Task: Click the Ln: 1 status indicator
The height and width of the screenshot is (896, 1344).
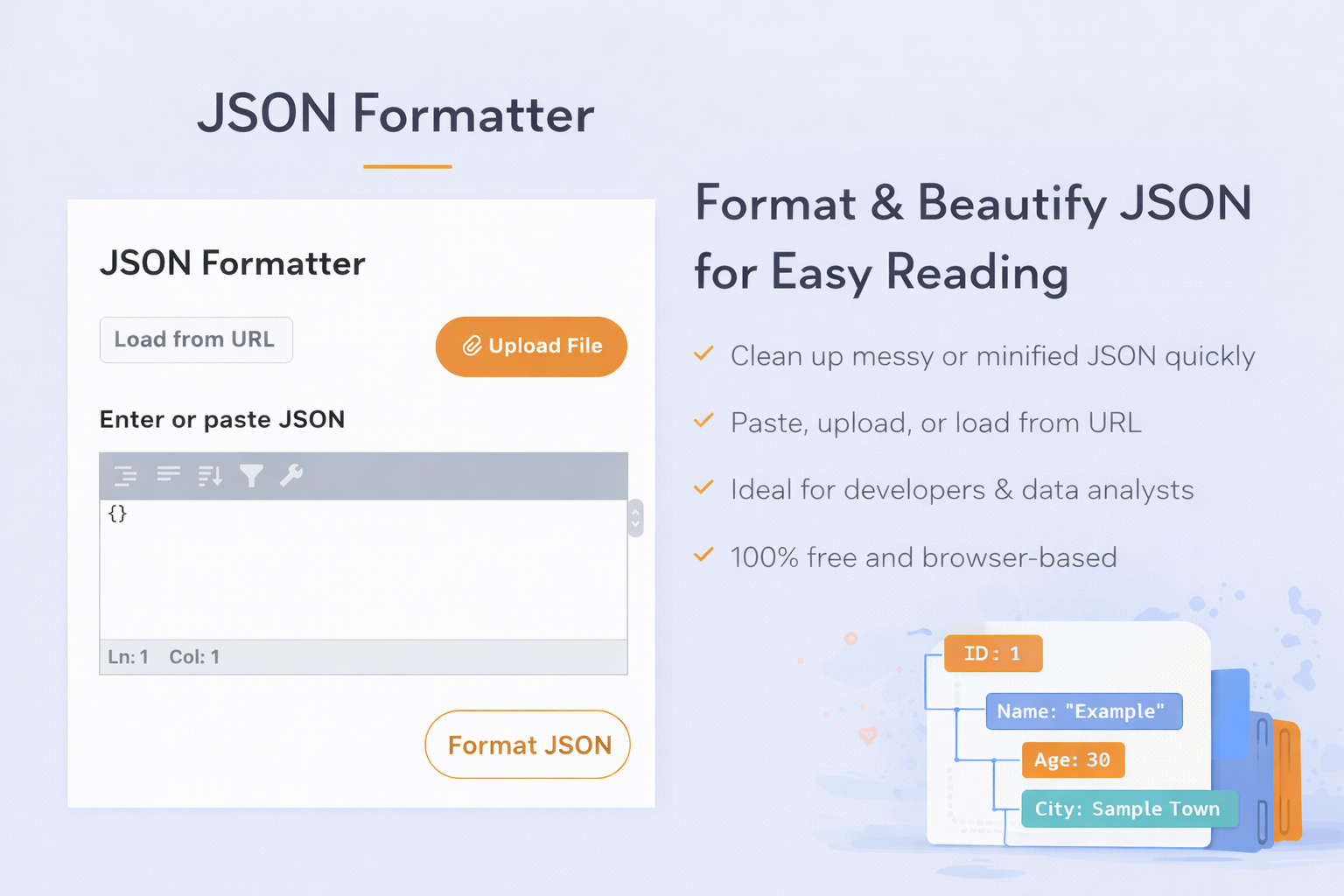Action: click(129, 657)
